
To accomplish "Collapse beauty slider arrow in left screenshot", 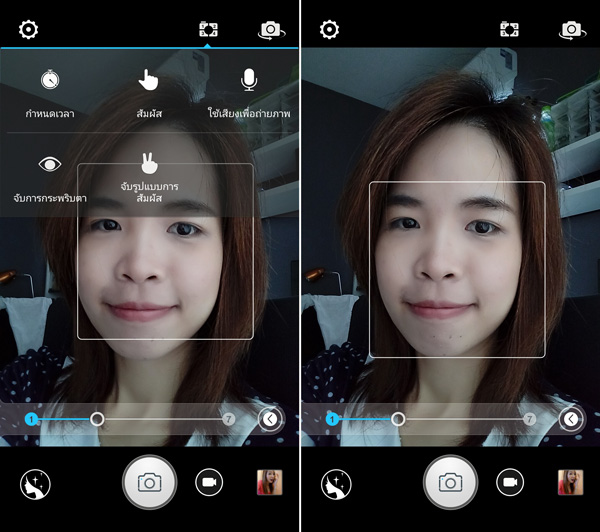I will pos(271,419).
